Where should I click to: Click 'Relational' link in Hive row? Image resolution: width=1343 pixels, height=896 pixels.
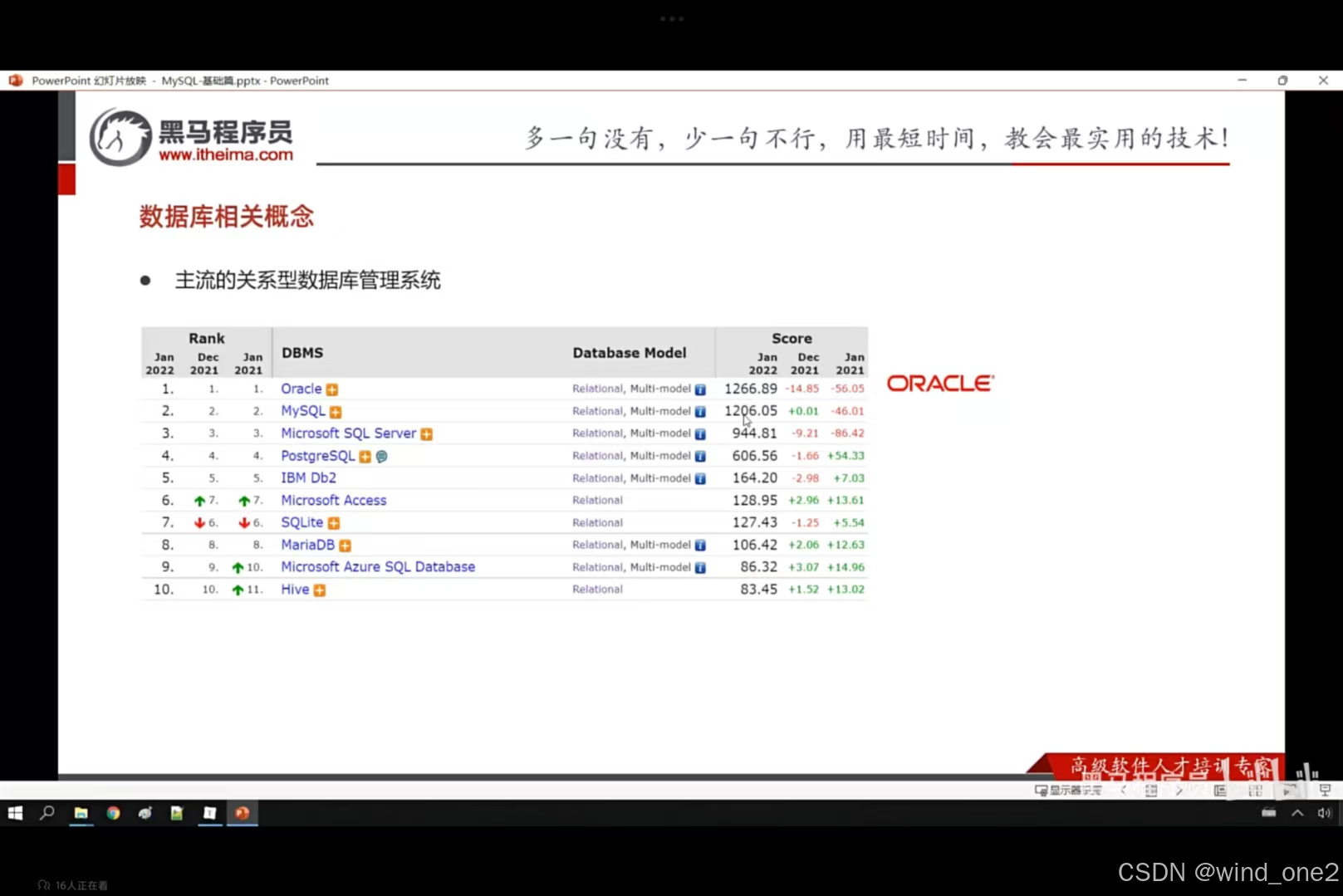[x=597, y=589]
